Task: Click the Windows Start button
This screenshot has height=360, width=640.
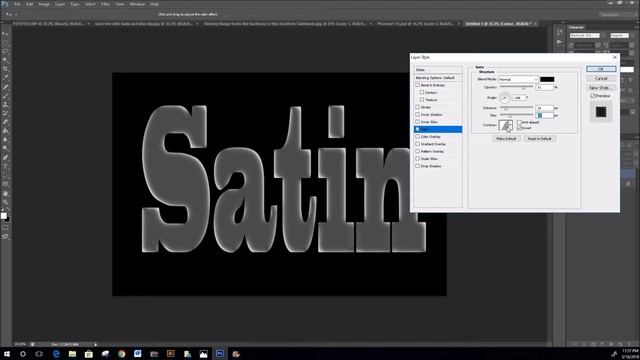Action: click(7, 354)
